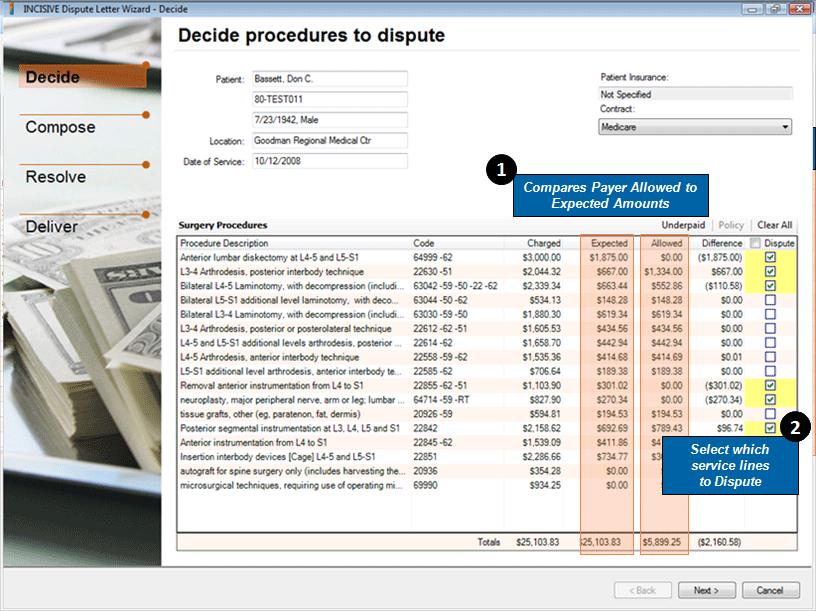Close the Dispute Letter Wizard window
This screenshot has width=816, height=611.
click(799, 8)
